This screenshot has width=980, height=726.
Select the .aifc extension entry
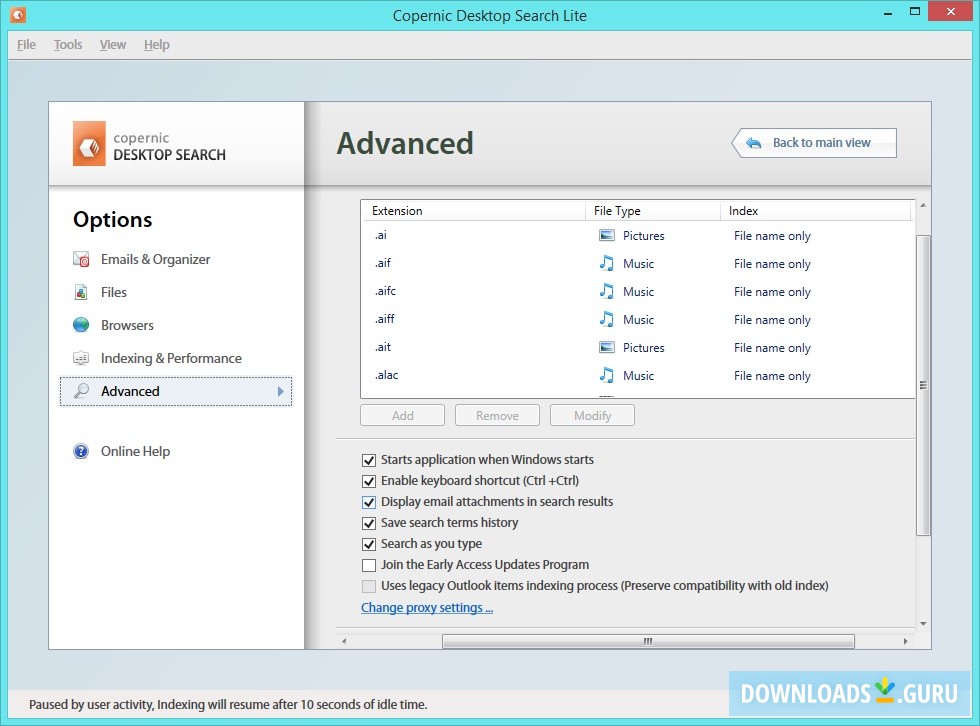[638, 291]
